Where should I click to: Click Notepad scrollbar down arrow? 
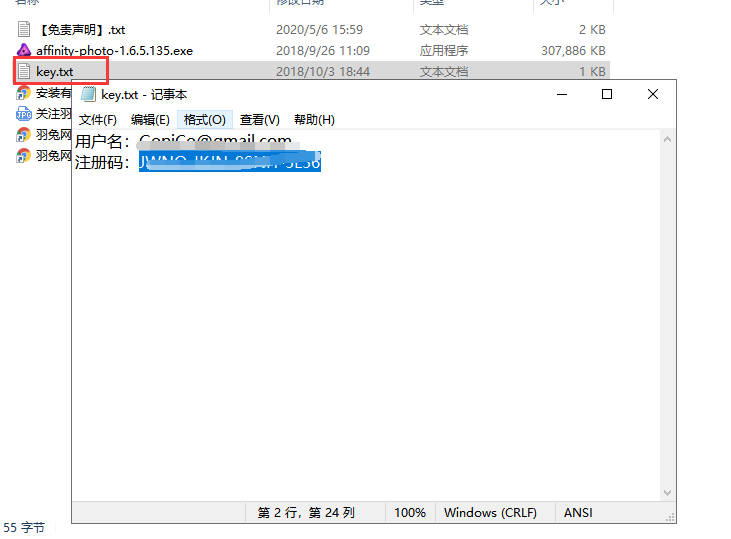pos(667,493)
